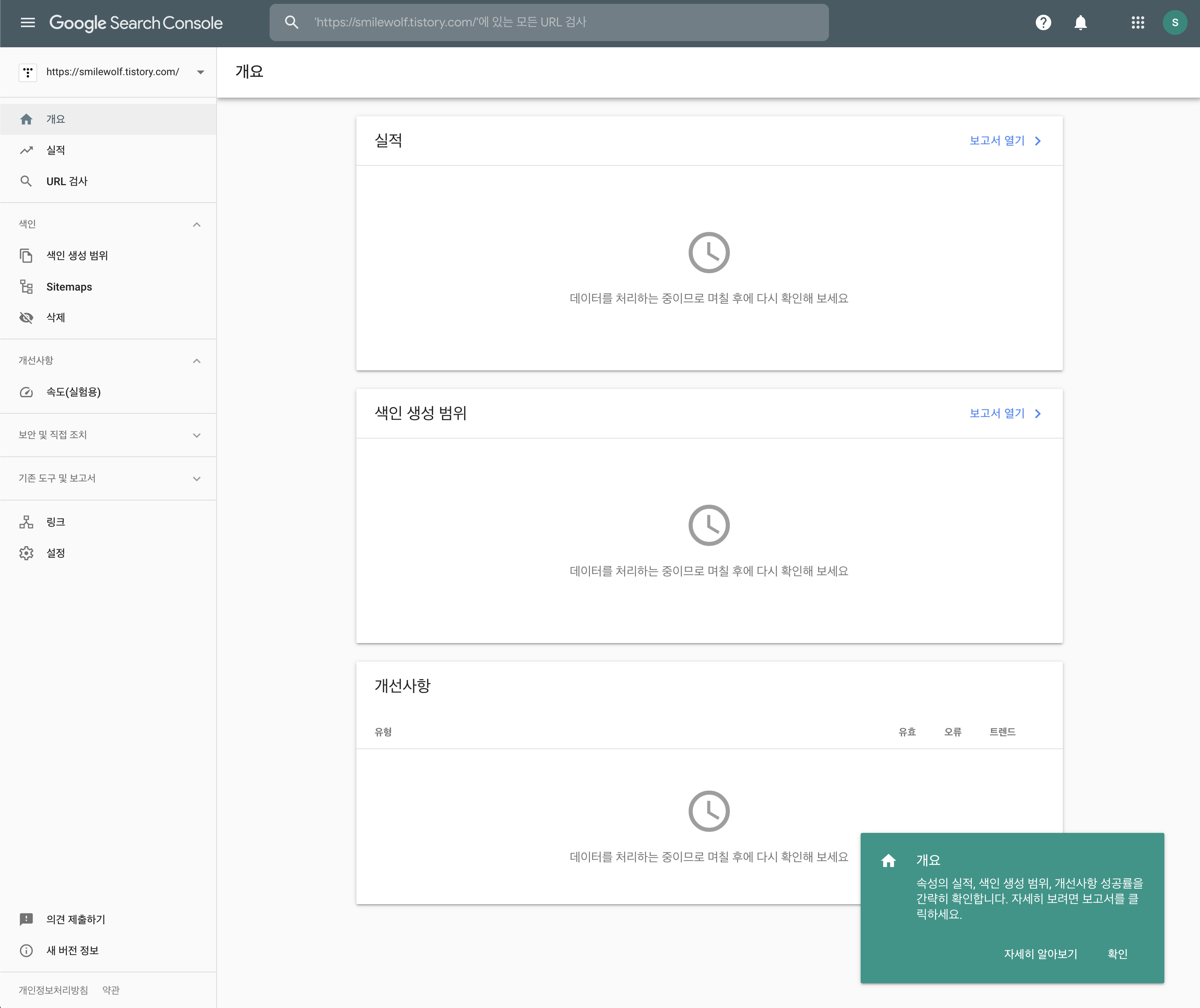Select URL 검사 menu item

click(66, 181)
